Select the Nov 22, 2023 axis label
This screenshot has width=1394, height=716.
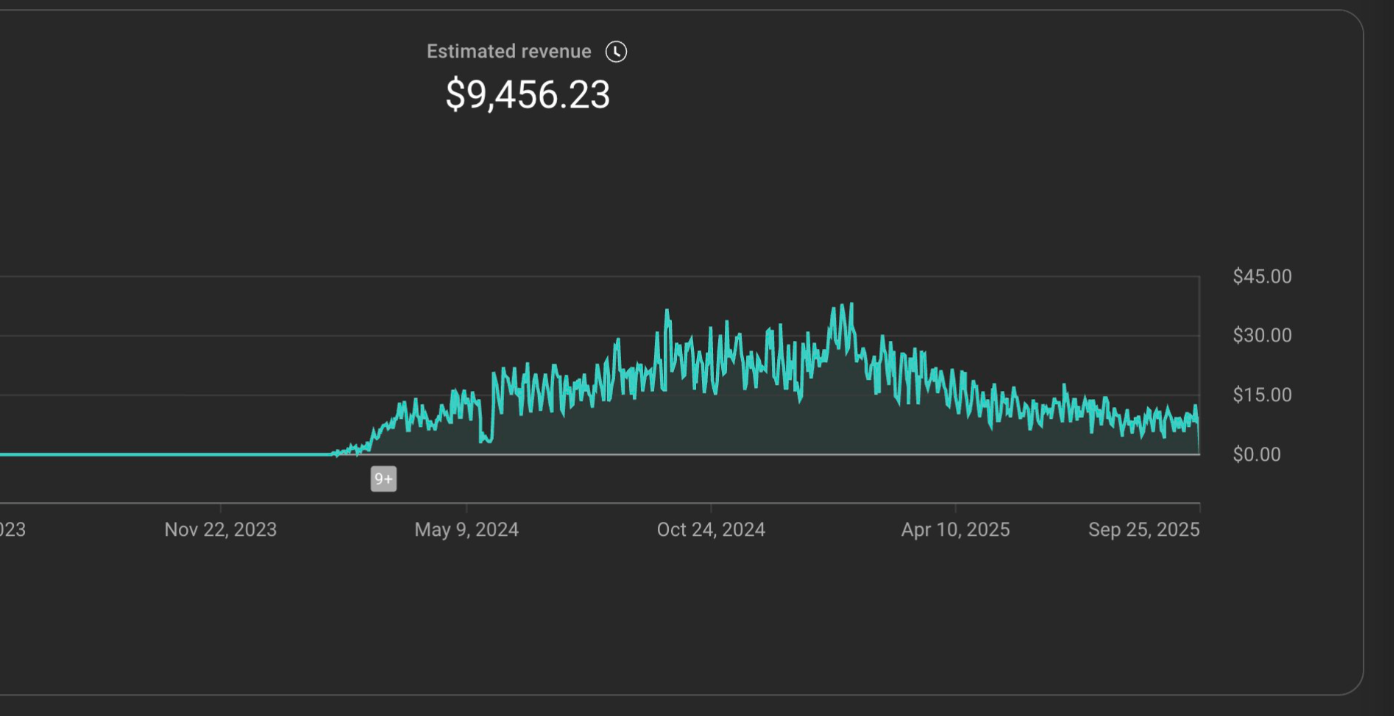coord(220,529)
